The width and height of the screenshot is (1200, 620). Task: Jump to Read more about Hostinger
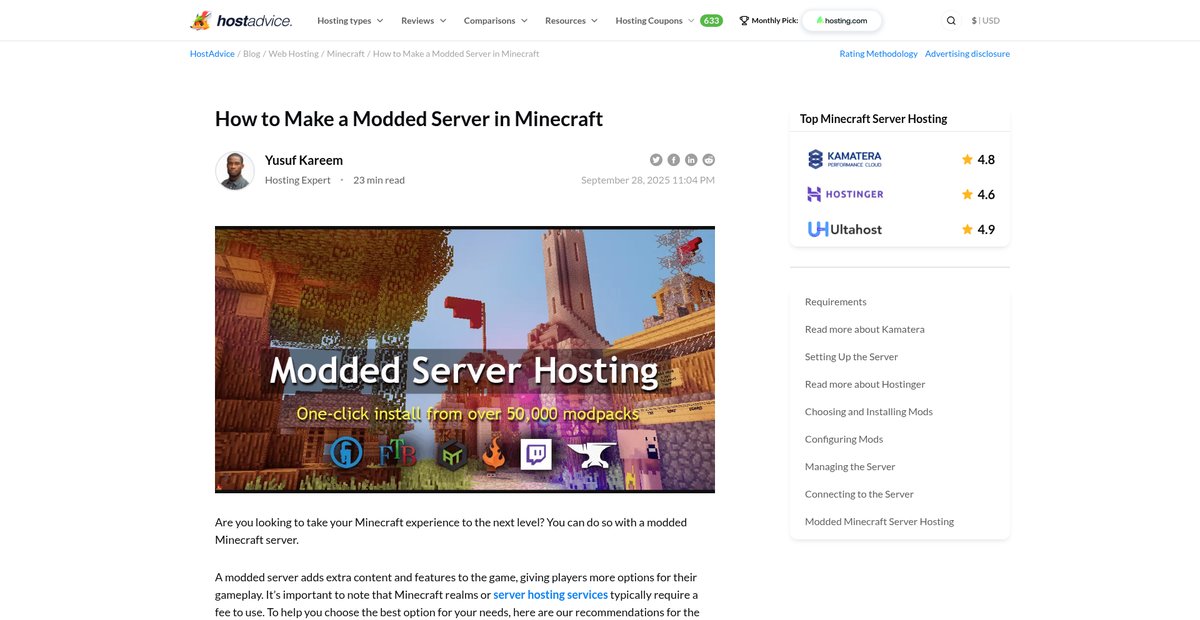coord(865,384)
